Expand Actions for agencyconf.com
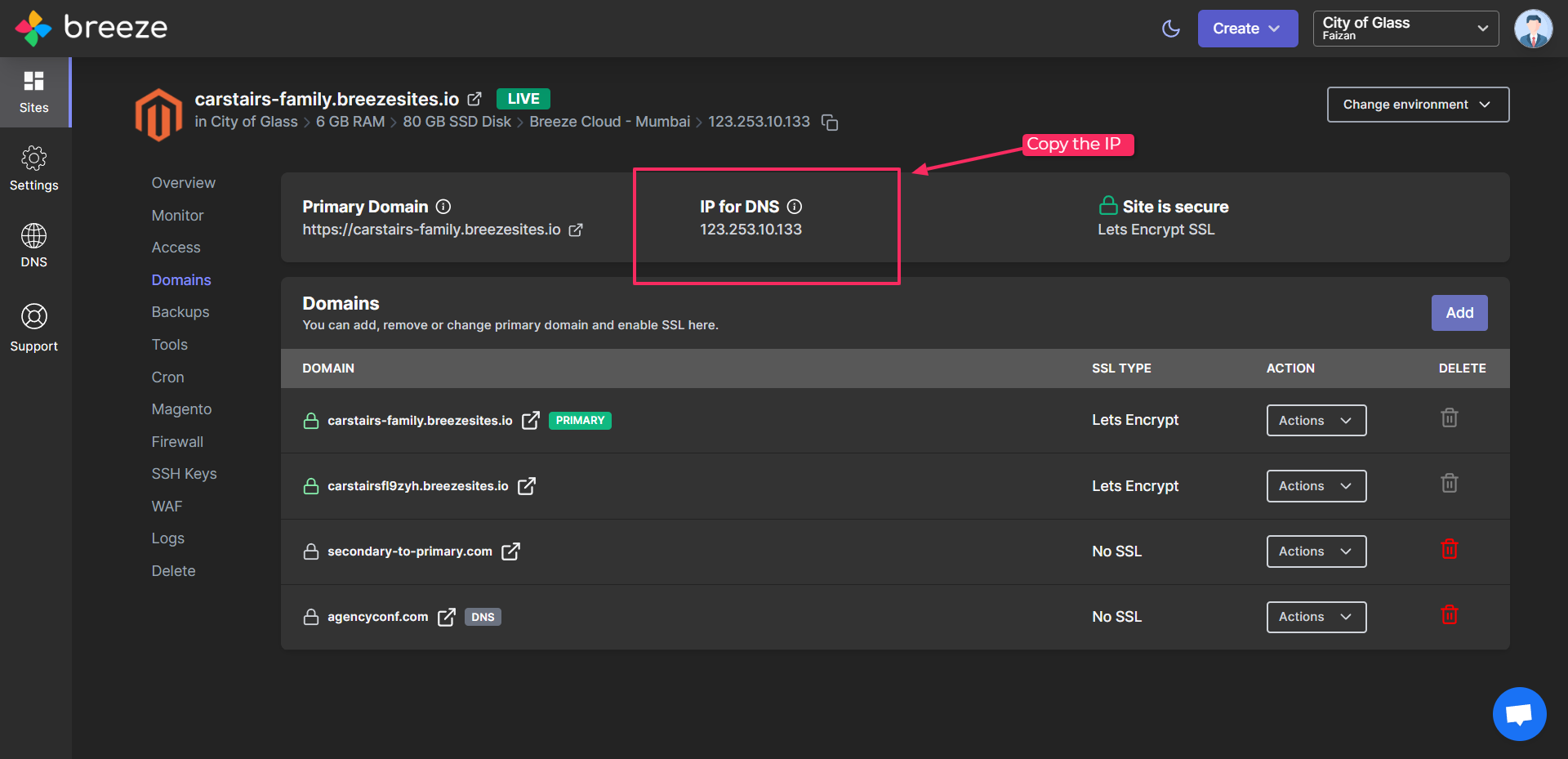1568x759 pixels. click(x=1316, y=617)
